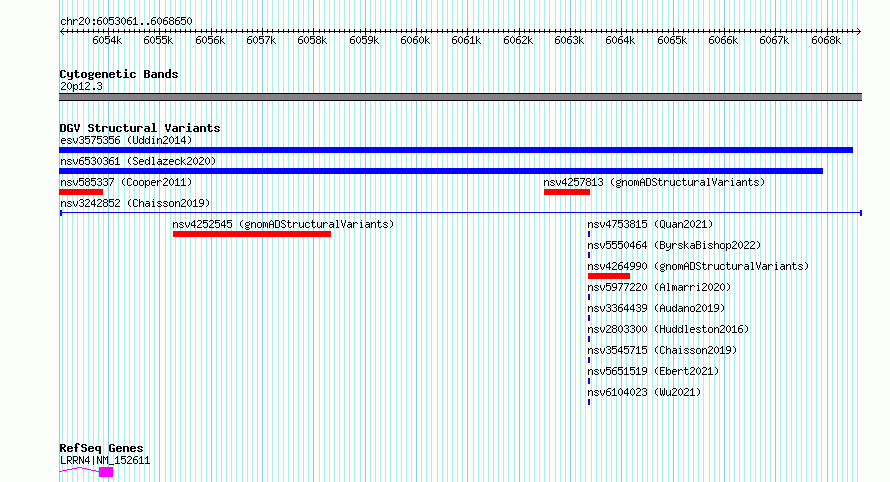Viewport: 890px width, 482px height.
Task: Click the thin blue nsv3242852 span line
Action: coord(461,213)
